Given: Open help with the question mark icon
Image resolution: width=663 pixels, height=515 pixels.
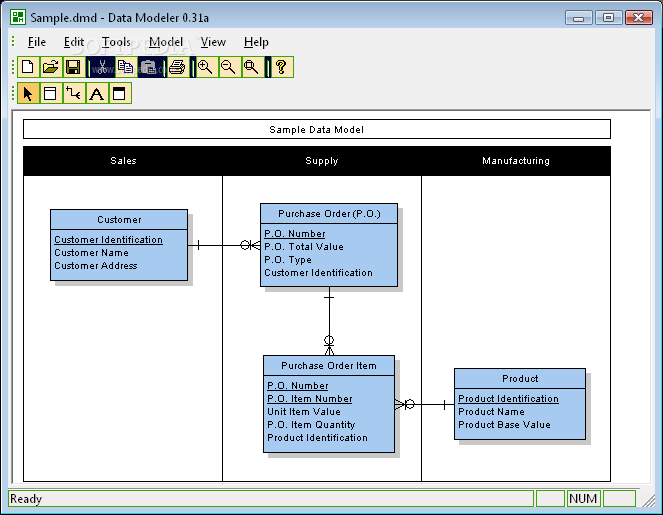Looking at the screenshot, I should (x=282, y=67).
